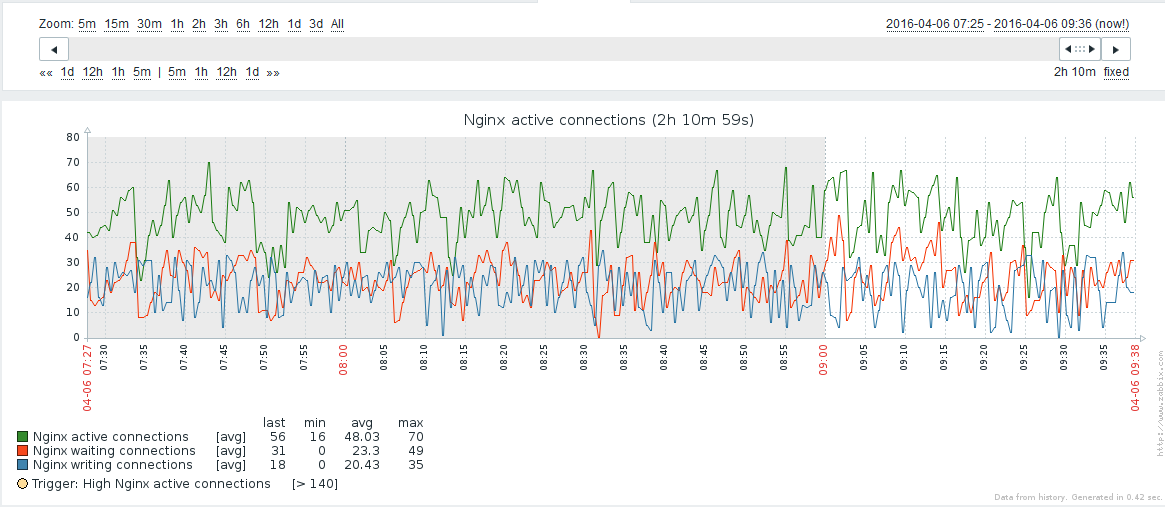This screenshot has height=507, width=1165.
Task: Click the right arrow button at scrollbar end
Action: tap(1115, 49)
